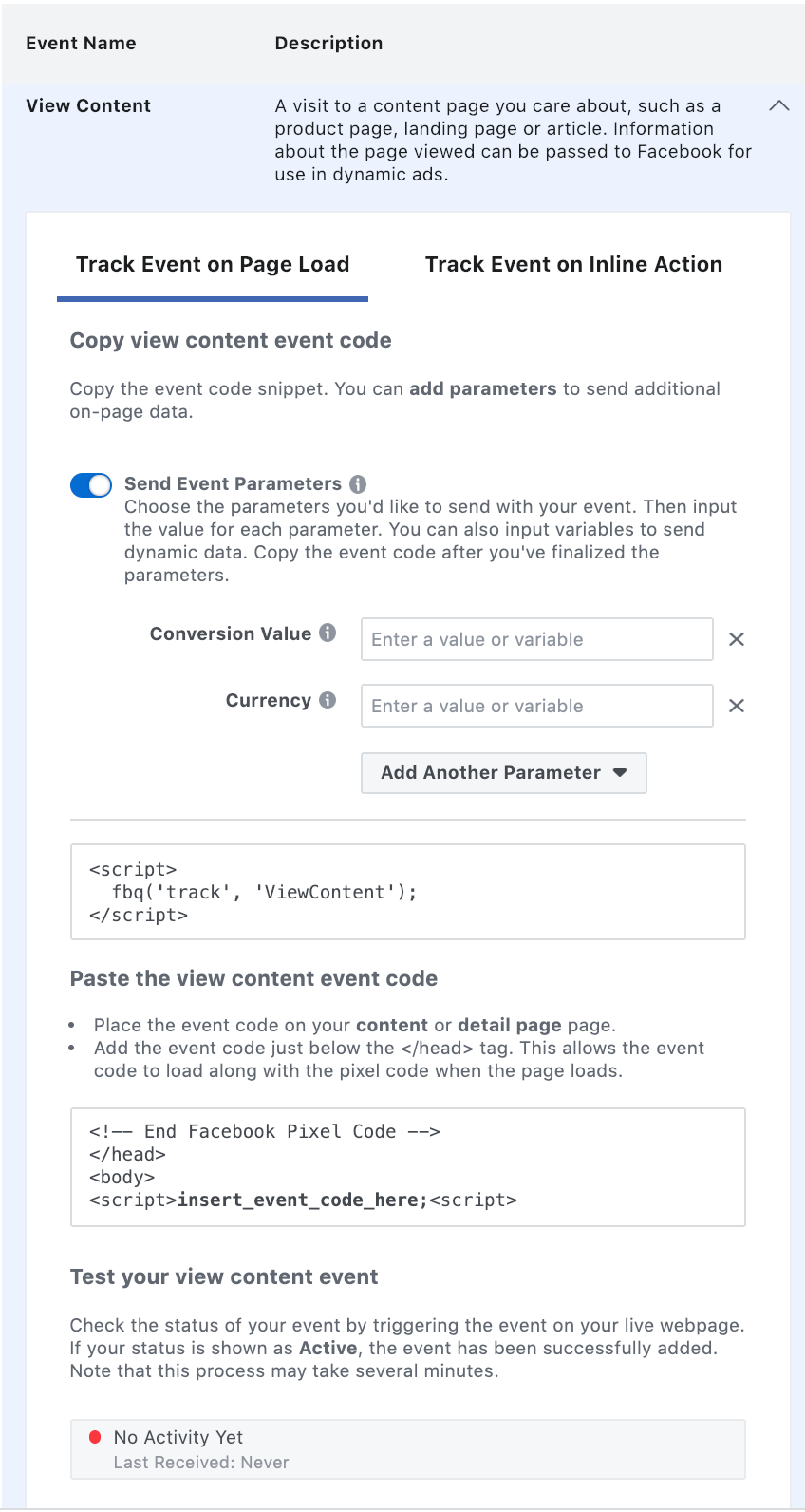Click the bold "add parameters" text
Image resolution: width=805 pixels, height=1512 pixels.
coord(482,388)
